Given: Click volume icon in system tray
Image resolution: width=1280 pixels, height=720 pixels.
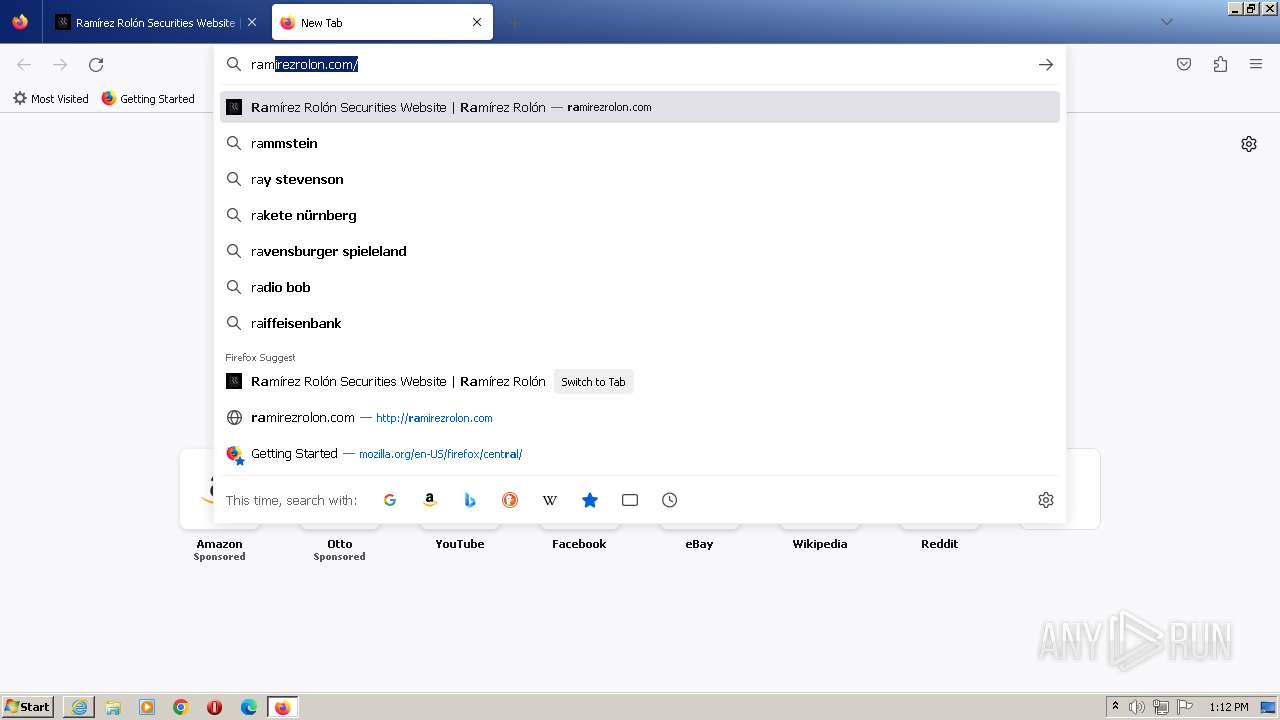Looking at the screenshot, I should (x=1137, y=707).
